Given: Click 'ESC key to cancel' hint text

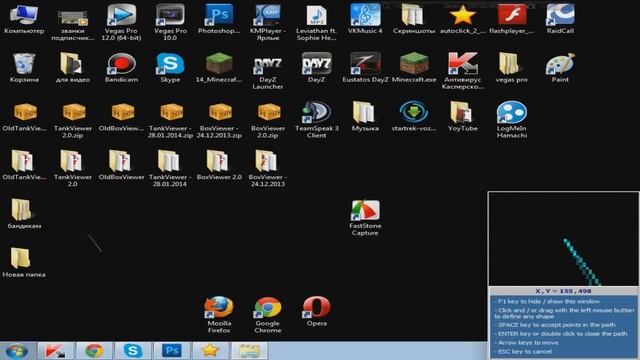Looking at the screenshot, I should (524, 351).
